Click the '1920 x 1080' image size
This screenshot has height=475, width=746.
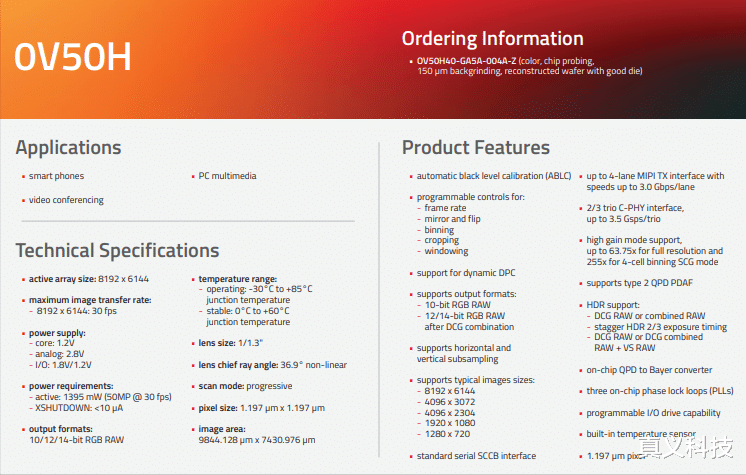pyautogui.click(x=450, y=423)
